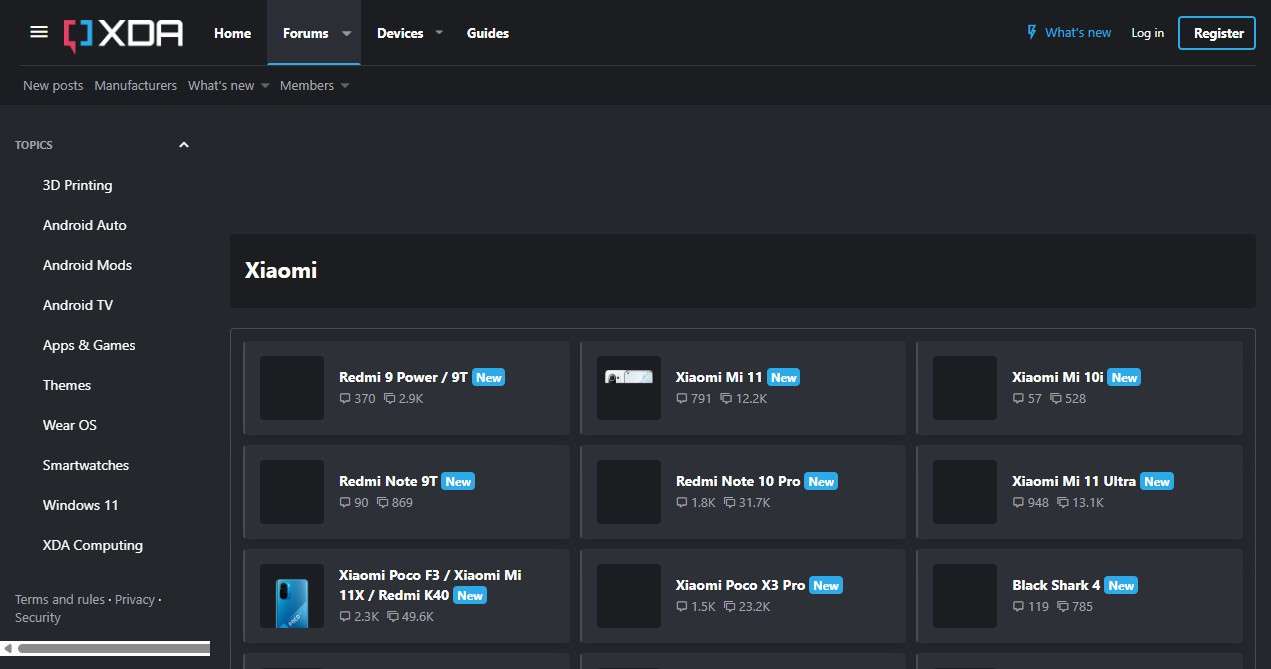Click the Register button
The height and width of the screenshot is (669, 1271).
point(1217,33)
